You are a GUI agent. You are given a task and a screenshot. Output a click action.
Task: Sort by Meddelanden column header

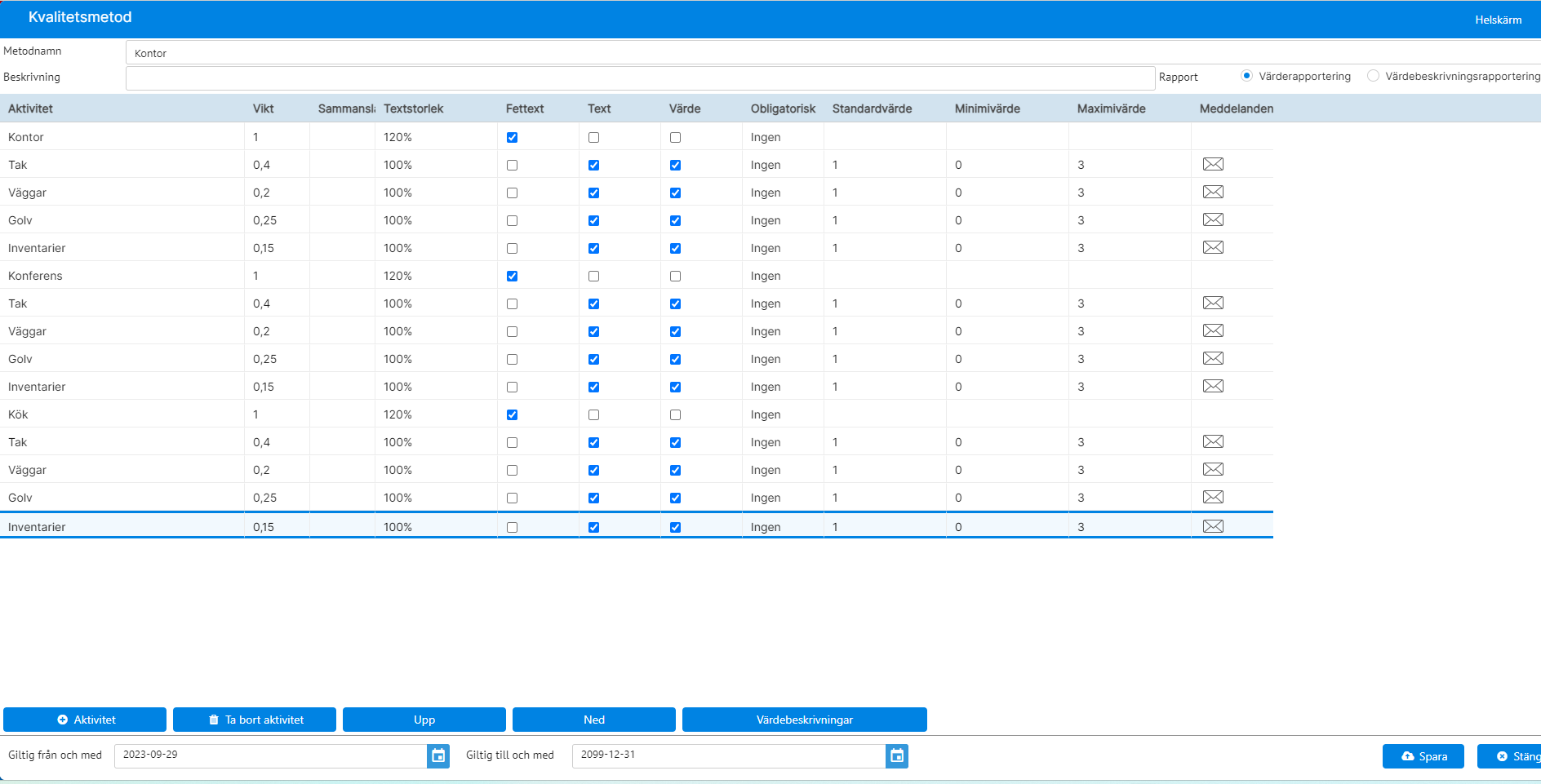click(x=1236, y=109)
